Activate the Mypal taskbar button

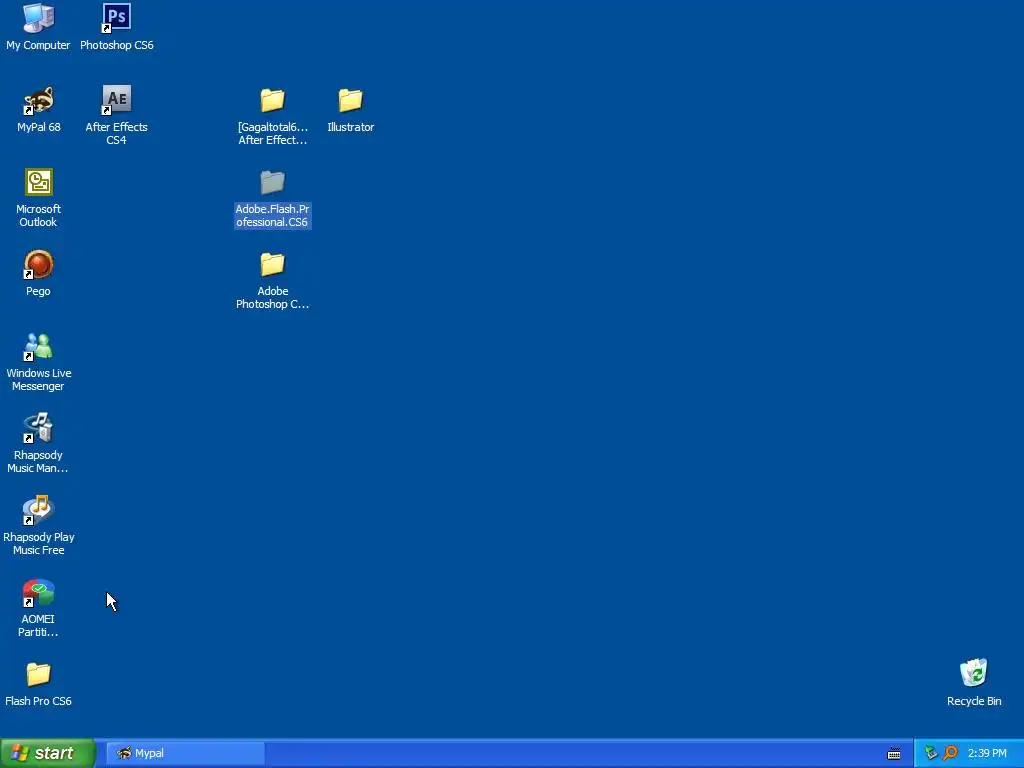pyautogui.click(x=185, y=753)
